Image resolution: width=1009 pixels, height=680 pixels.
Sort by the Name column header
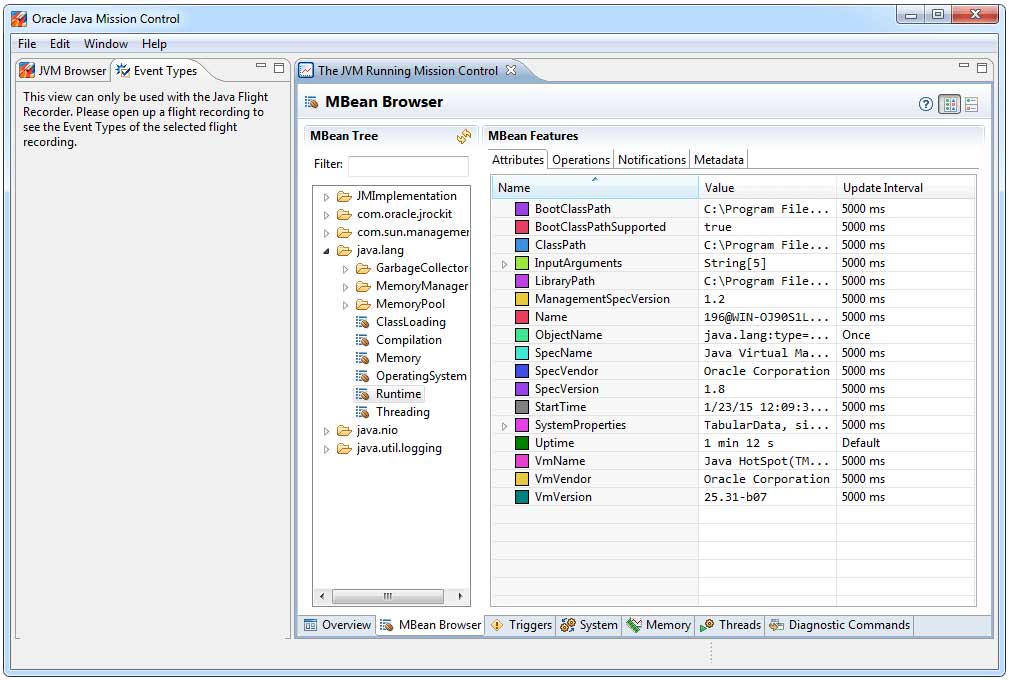tap(595, 188)
